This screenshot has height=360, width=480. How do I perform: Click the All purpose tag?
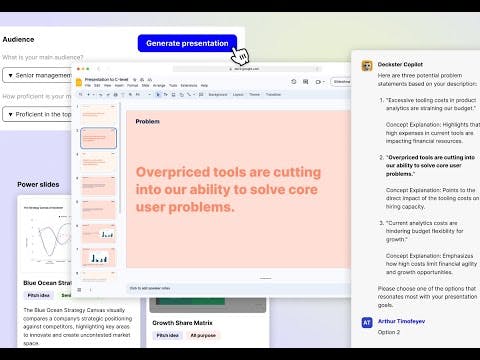203,335
